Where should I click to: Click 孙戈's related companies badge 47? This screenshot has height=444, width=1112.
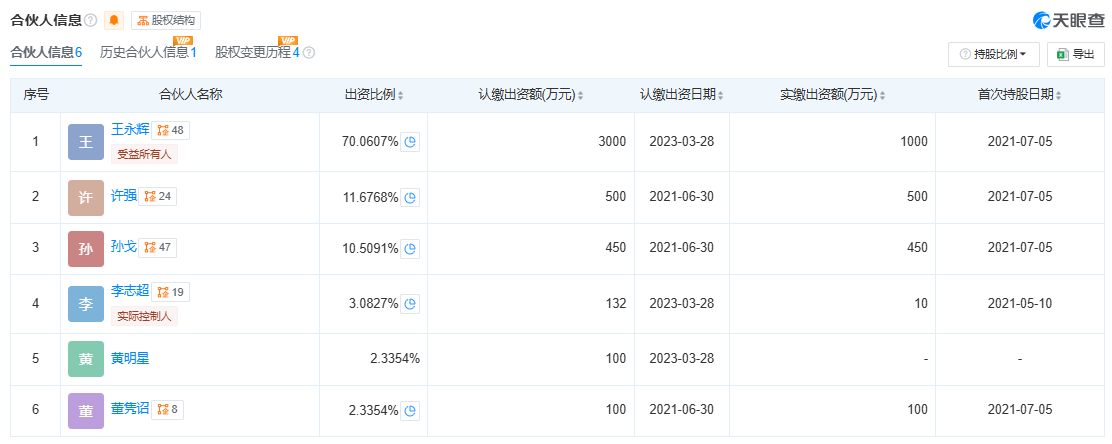click(157, 248)
